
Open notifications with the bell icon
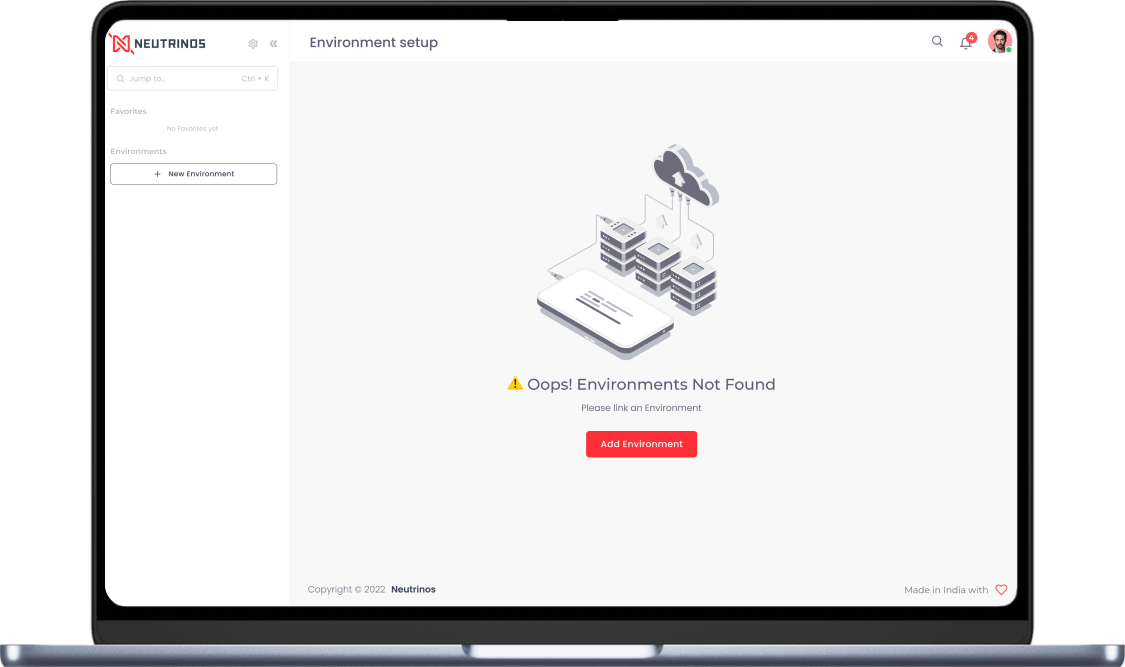point(966,43)
